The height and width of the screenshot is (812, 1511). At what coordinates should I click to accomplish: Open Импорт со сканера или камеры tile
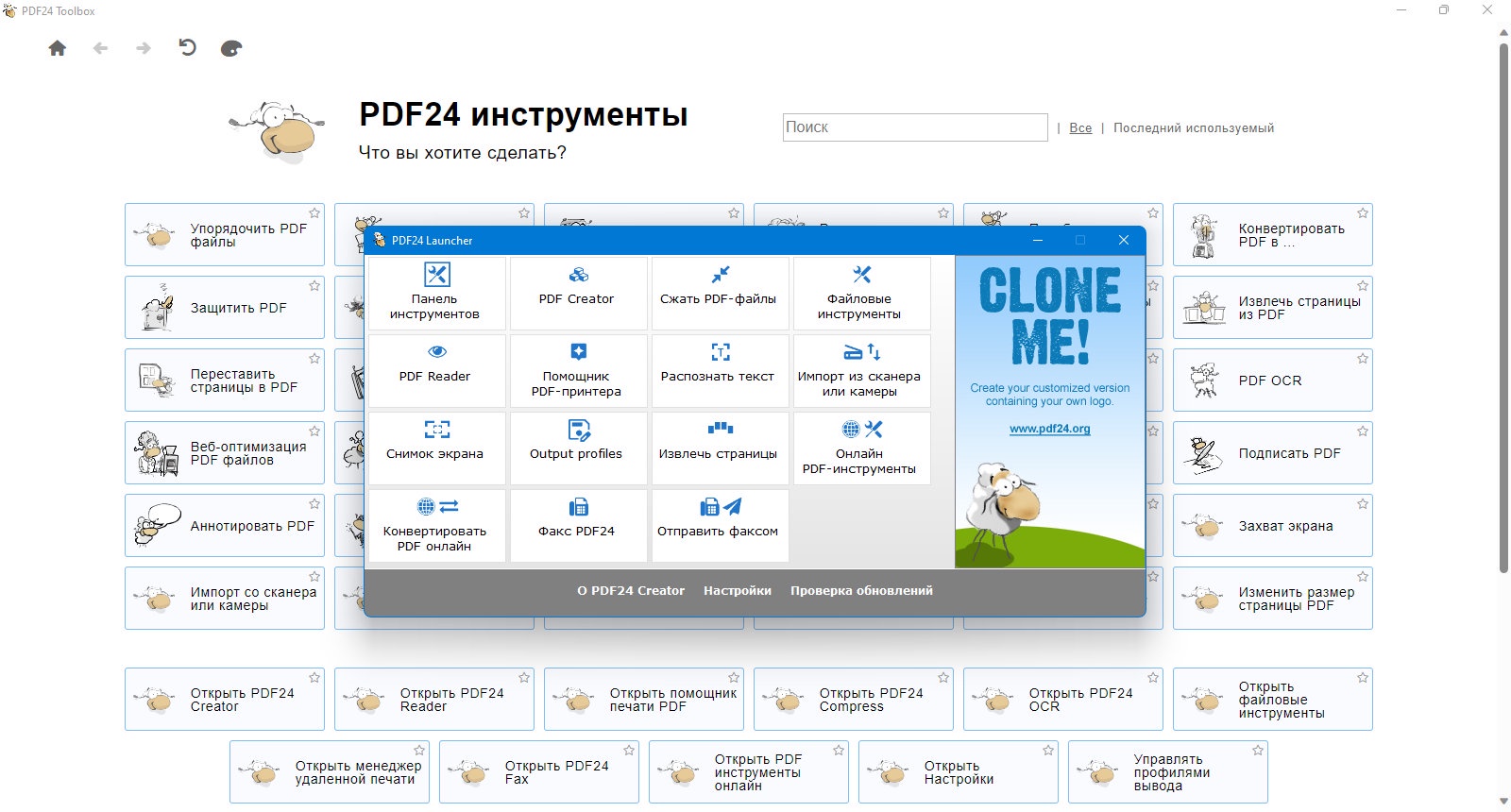225,599
